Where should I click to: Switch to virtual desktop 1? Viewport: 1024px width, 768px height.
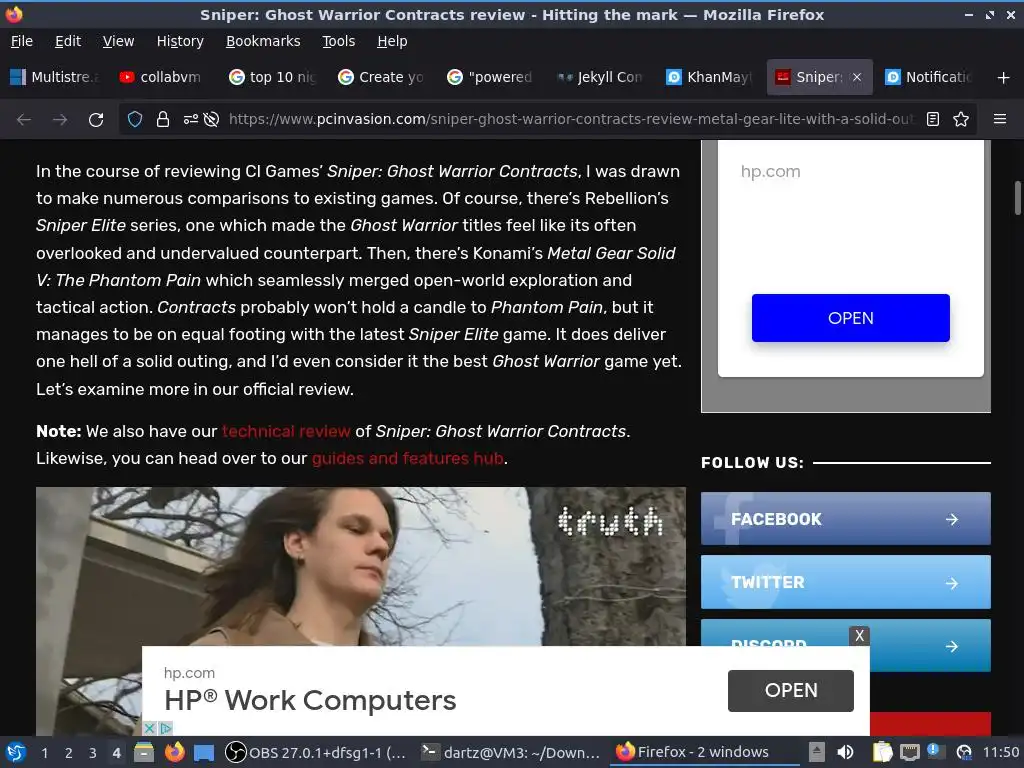(x=44, y=752)
